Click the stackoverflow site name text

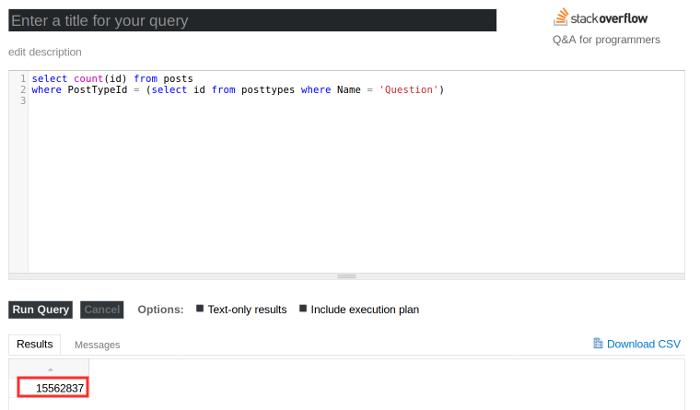609,19
